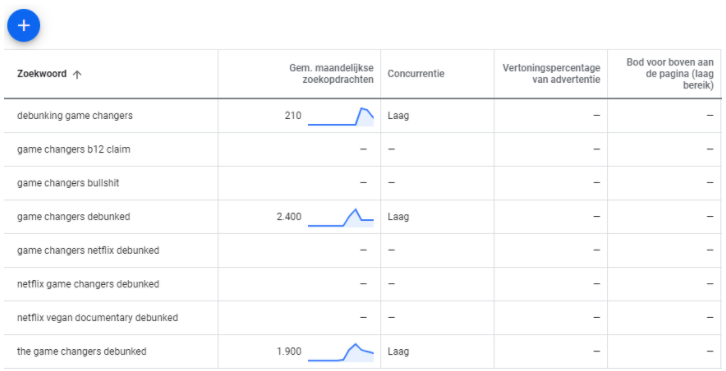726x371 pixels.
Task: Click Laag competition for debunking game changers
Action: point(398,116)
